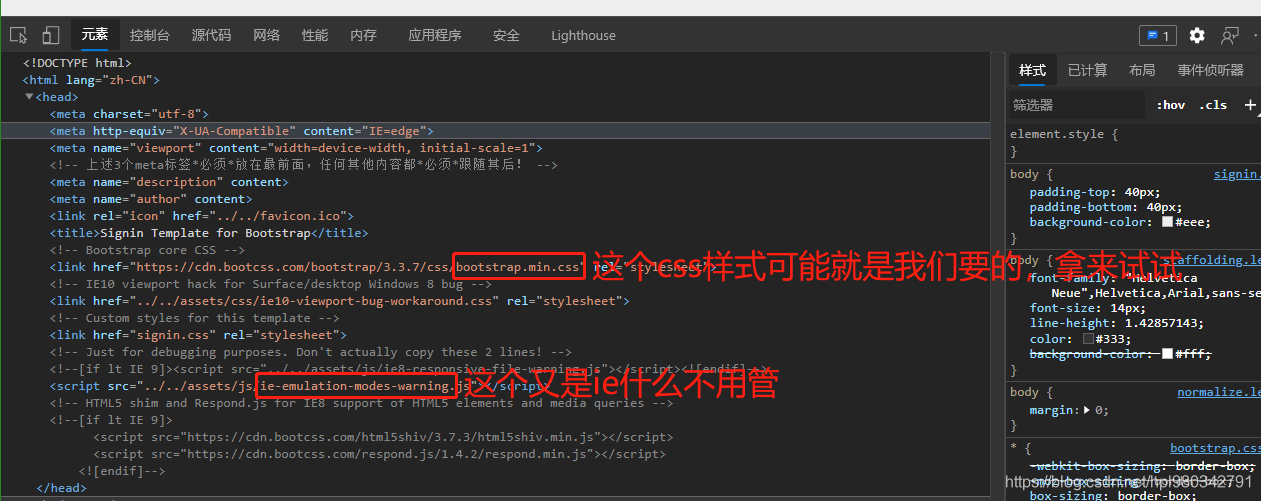The width and height of the screenshot is (1261, 501).
Task: Open the #eee background color swatch
Action: coord(1167,222)
